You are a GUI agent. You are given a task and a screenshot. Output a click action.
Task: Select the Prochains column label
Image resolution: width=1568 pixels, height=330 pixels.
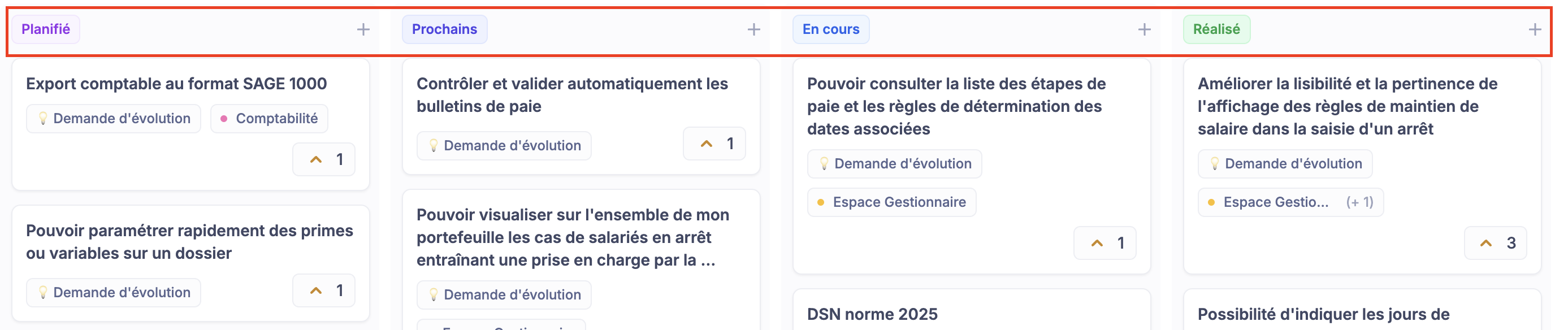[x=444, y=29]
